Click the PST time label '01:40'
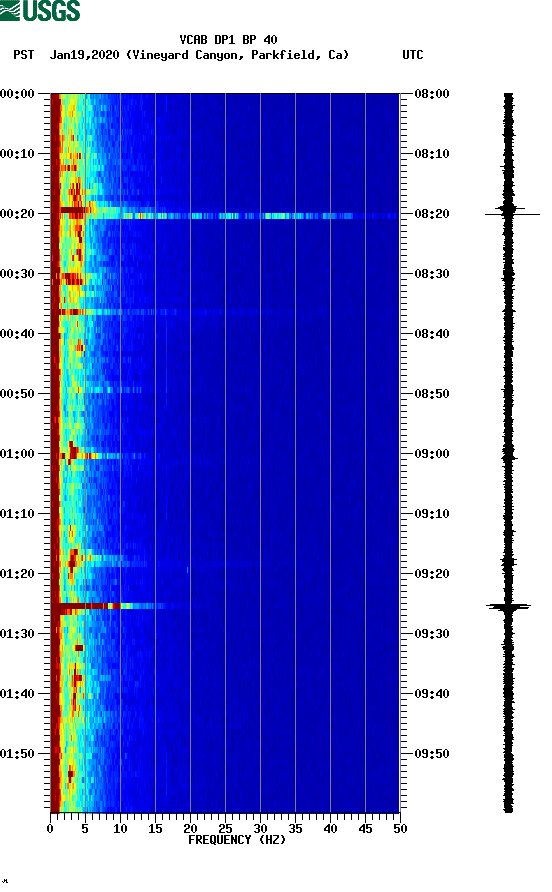 [x=17, y=694]
